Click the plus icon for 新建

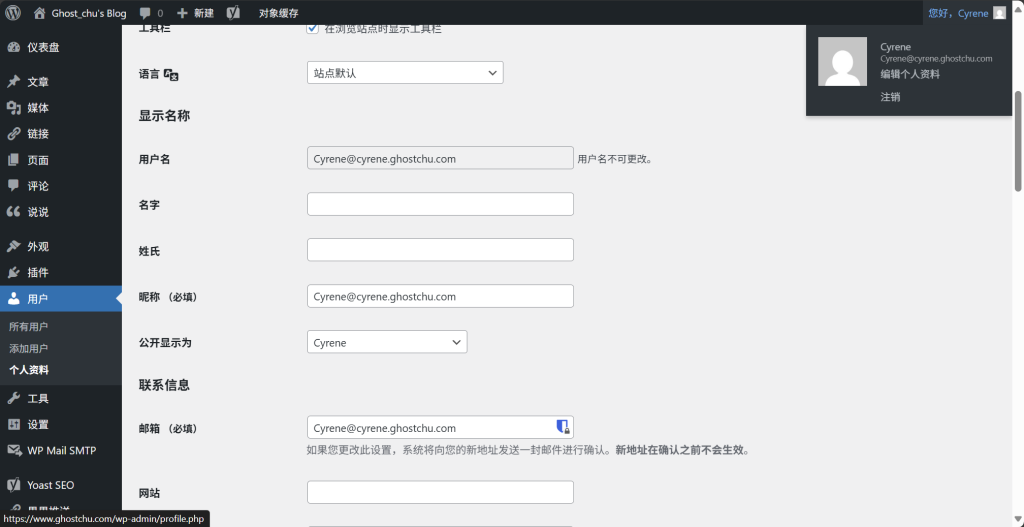tap(182, 13)
